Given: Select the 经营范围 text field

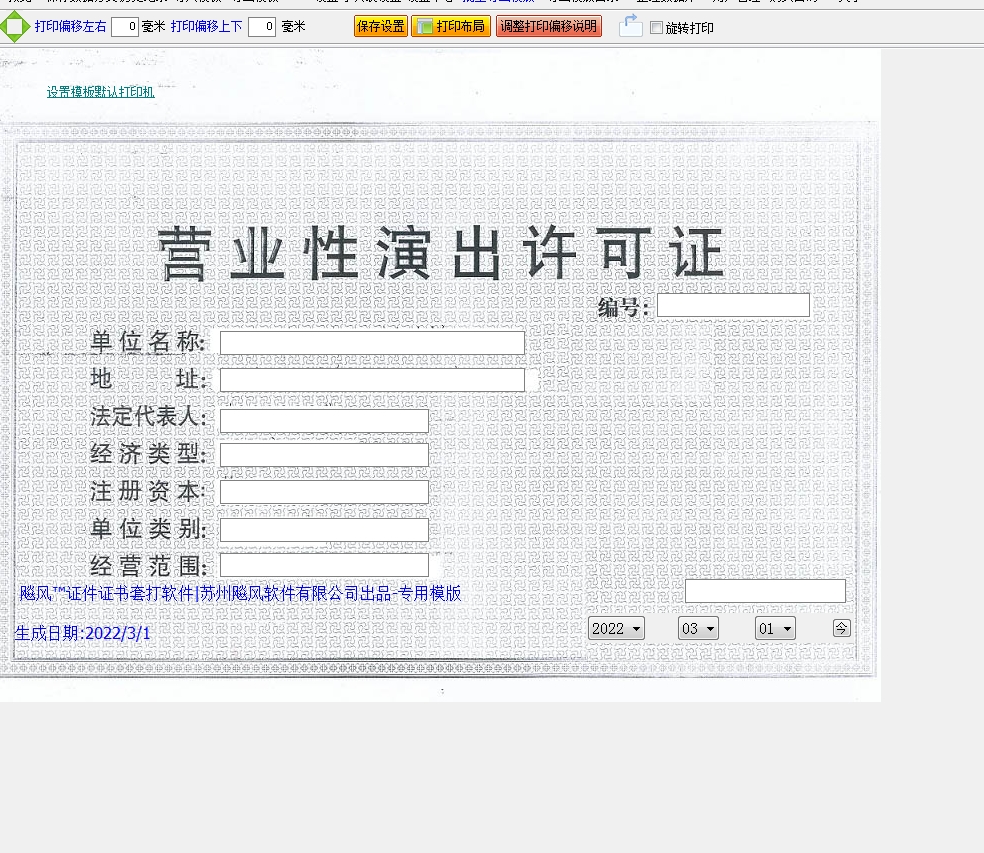Looking at the screenshot, I should 324,565.
